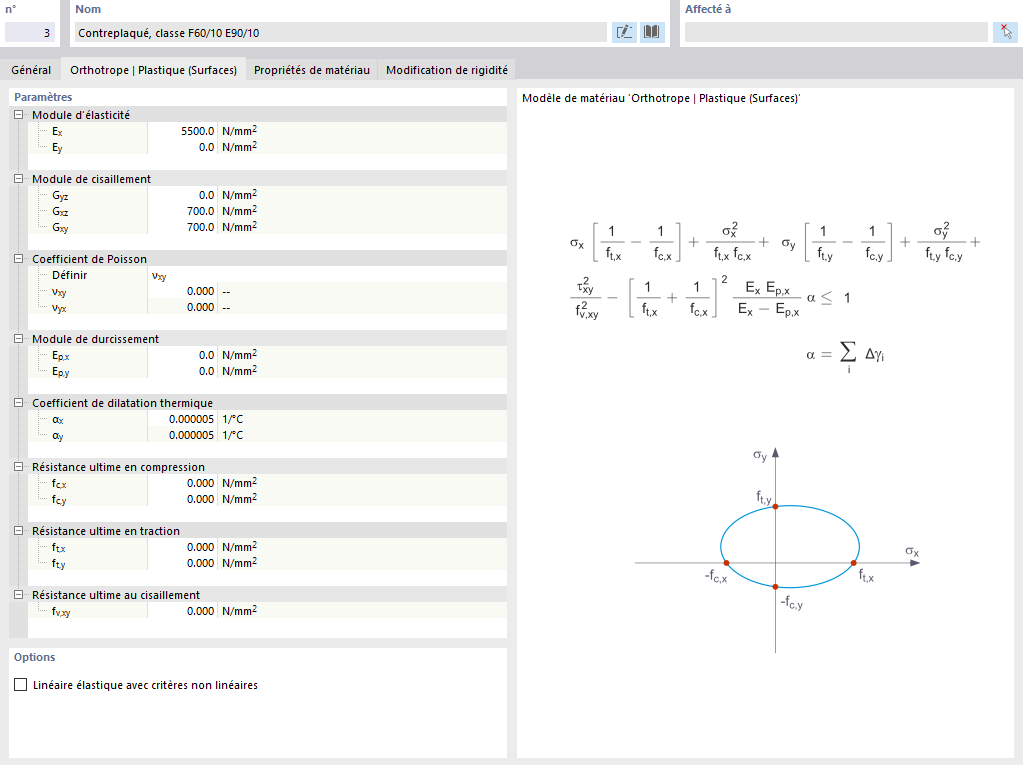Collapse Coefficient de dilatation thermique group
Viewport: 1023px width, 765px height.
click(x=19, y=403)
